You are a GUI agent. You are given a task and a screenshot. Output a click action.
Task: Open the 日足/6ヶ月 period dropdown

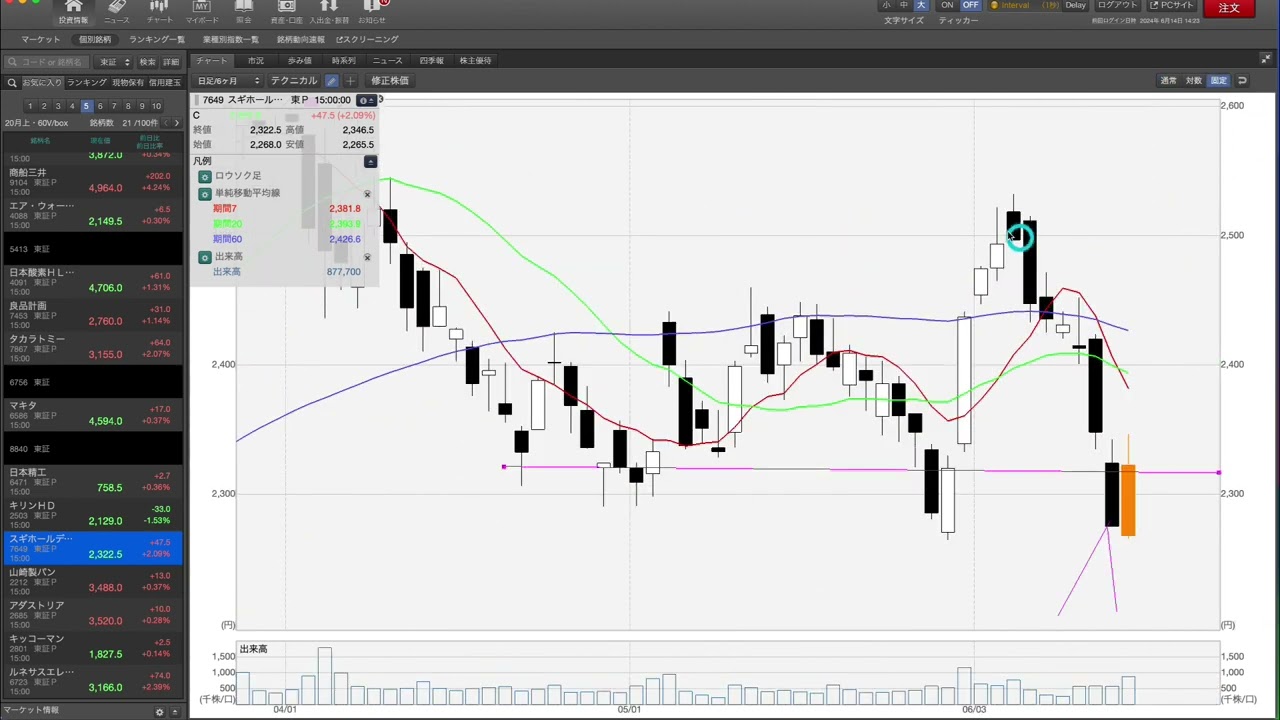click(x=228, y=81)
